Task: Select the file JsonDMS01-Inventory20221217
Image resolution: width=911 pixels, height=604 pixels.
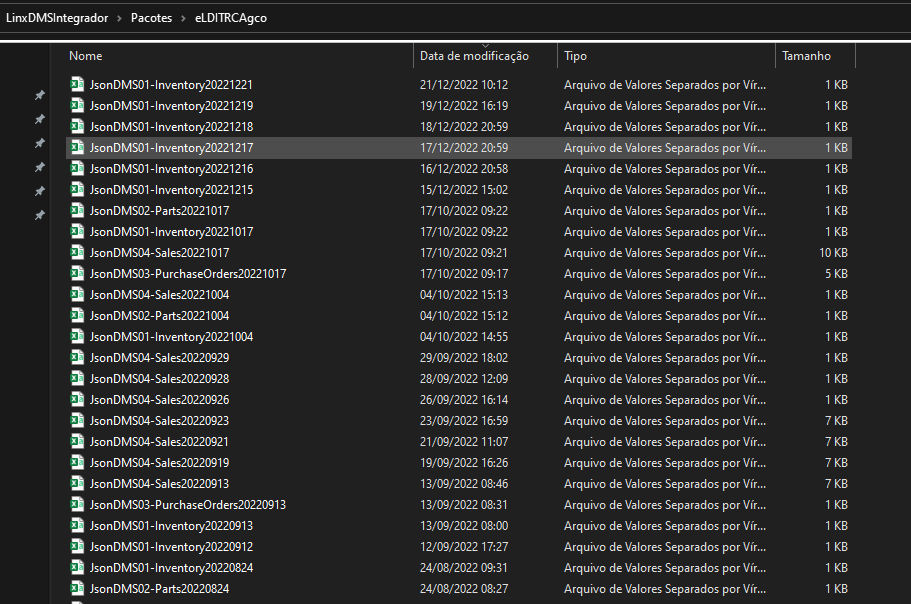Action: pyautogui.click(x=459, y=148)
